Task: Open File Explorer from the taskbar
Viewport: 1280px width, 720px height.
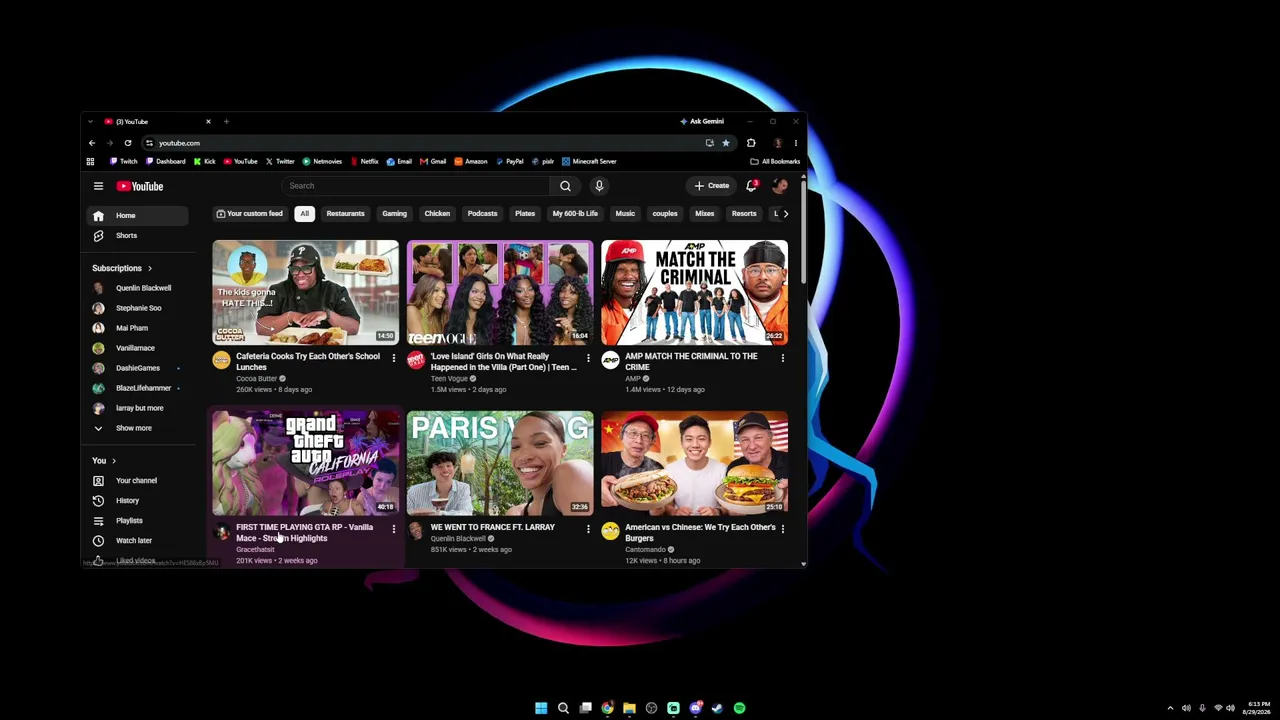Action: (x=629, y=708)
